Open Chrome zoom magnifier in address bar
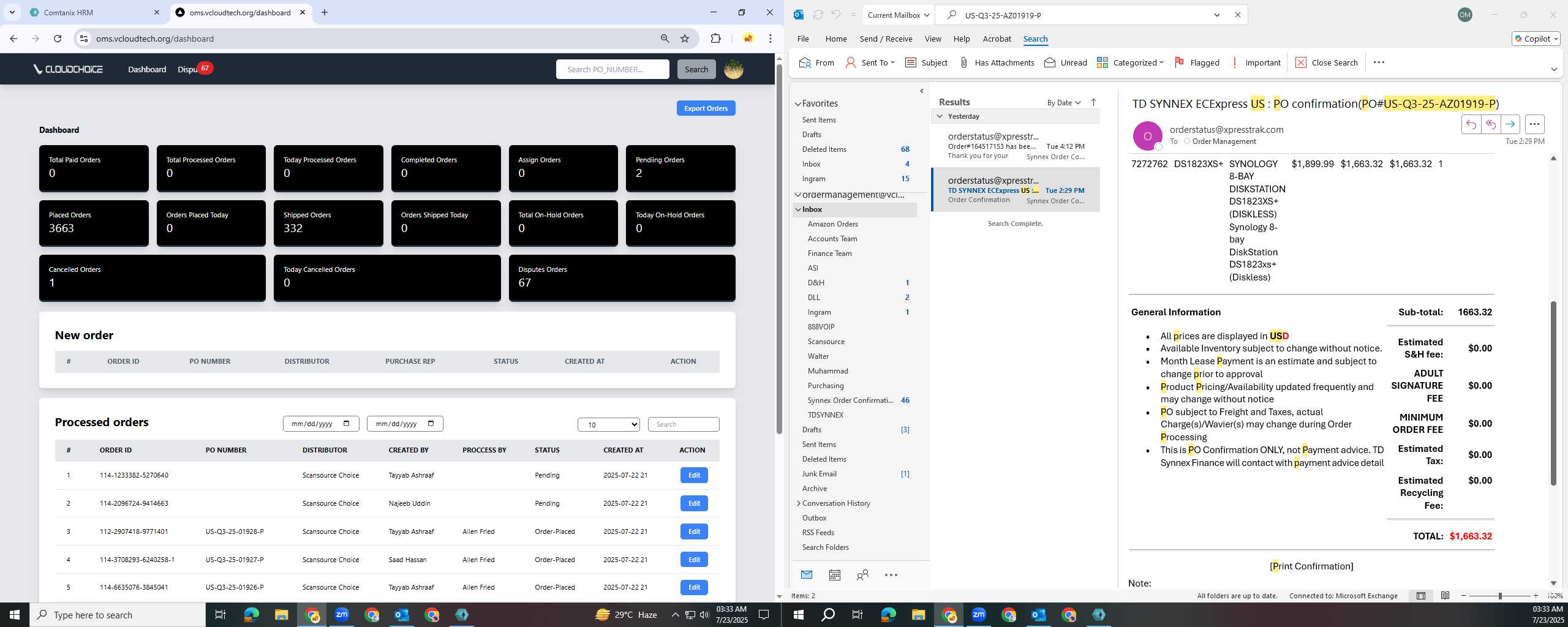Screen dimensions: 1568x627 pos(665,39)
